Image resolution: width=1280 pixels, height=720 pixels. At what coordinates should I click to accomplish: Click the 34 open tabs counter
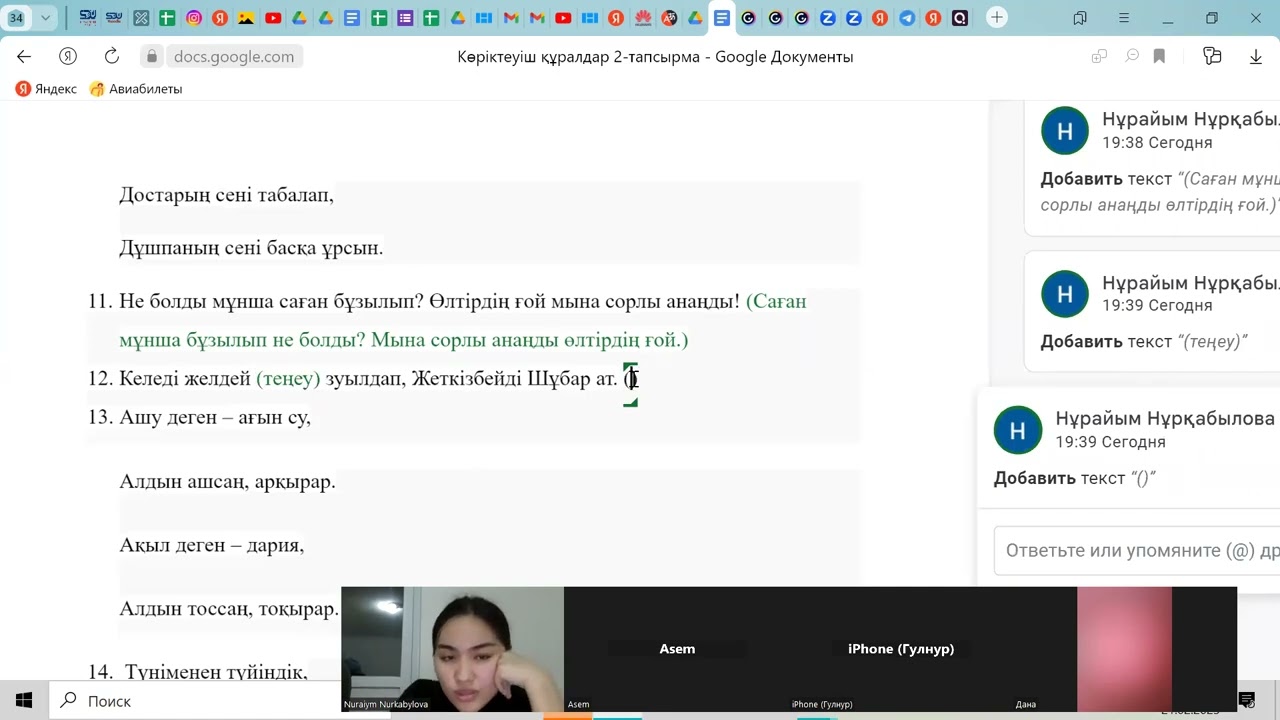coord(16,18)
